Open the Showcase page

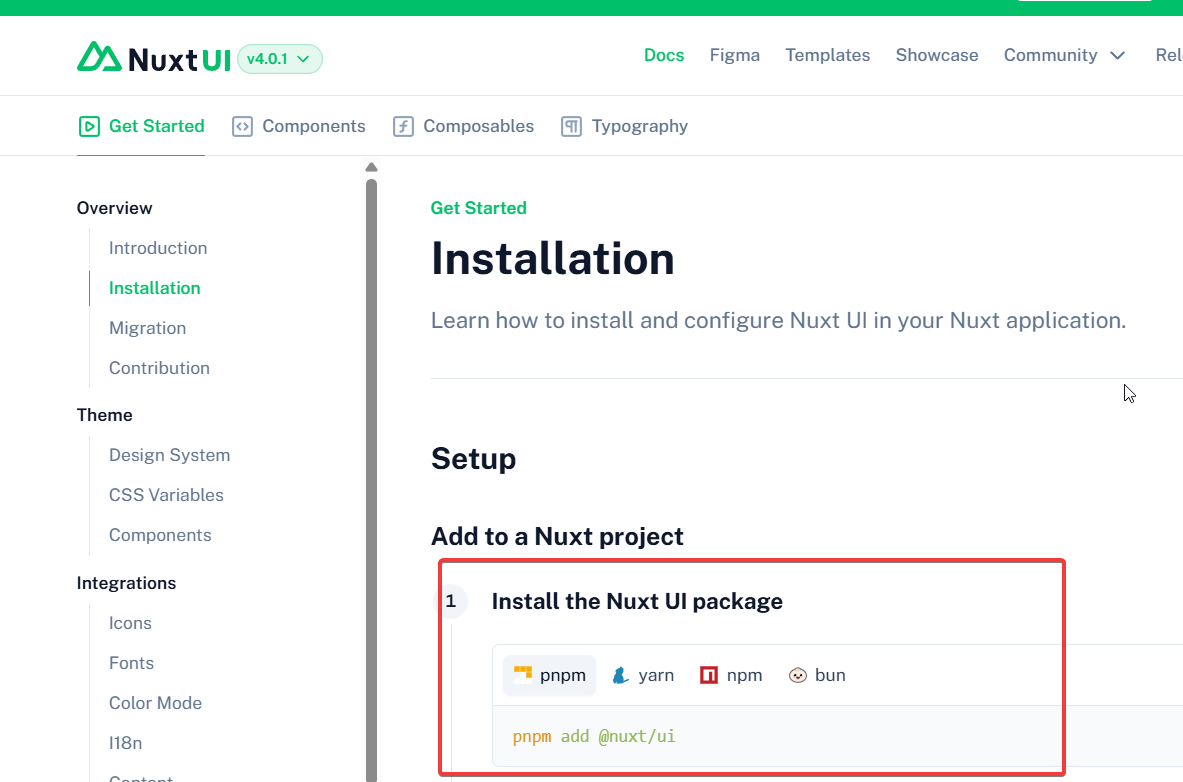click(936, 55)
